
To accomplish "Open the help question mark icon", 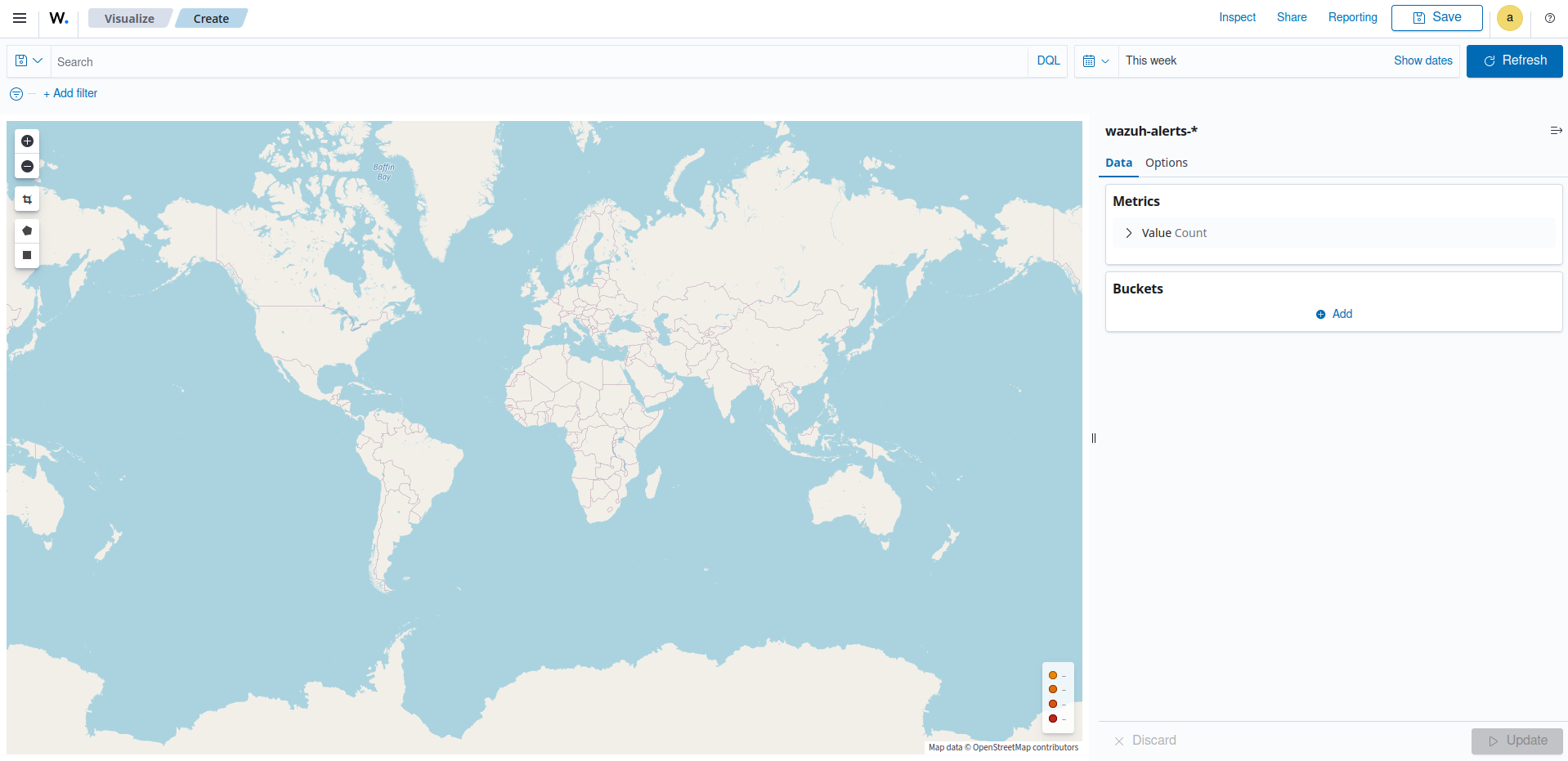I will coord(1550,18).
